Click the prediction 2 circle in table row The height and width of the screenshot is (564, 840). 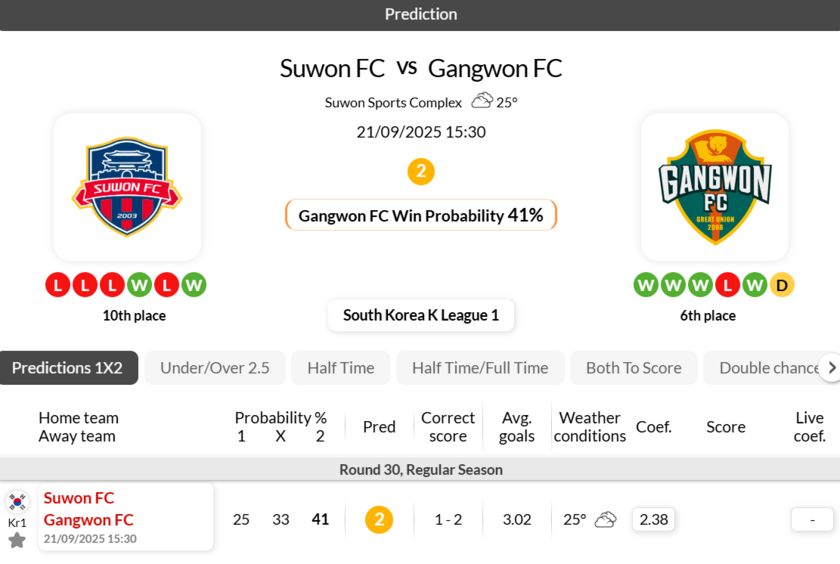pyautogui.click(x=379, y=520)
